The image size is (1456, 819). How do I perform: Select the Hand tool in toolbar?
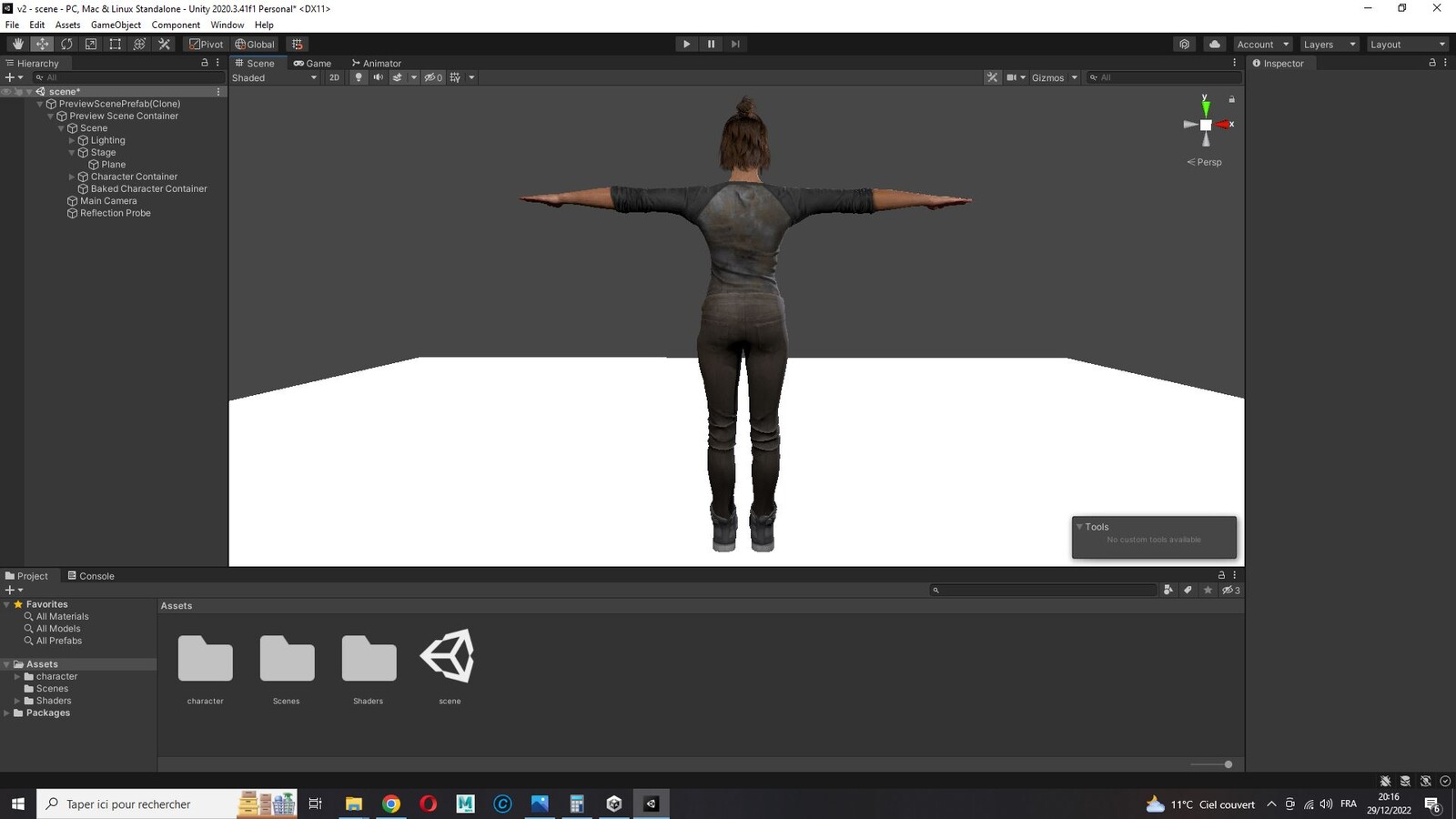click(17, 44)
